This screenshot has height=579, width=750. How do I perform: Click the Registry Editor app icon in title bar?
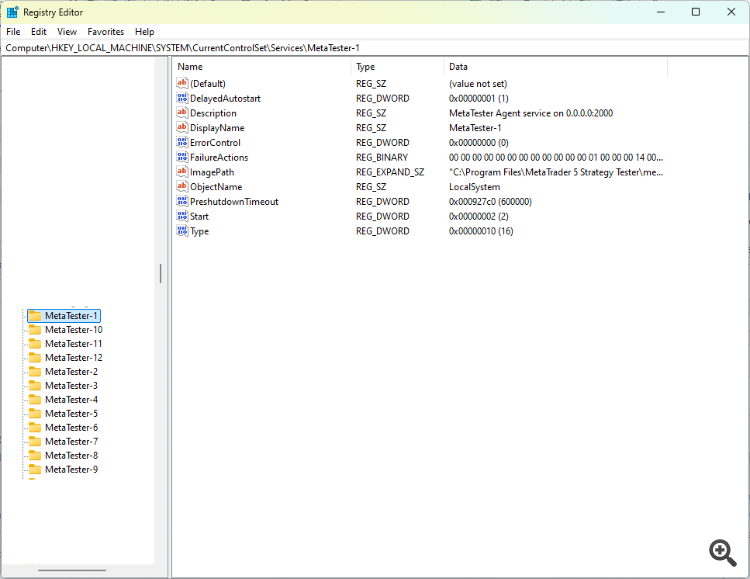[12, 12]
